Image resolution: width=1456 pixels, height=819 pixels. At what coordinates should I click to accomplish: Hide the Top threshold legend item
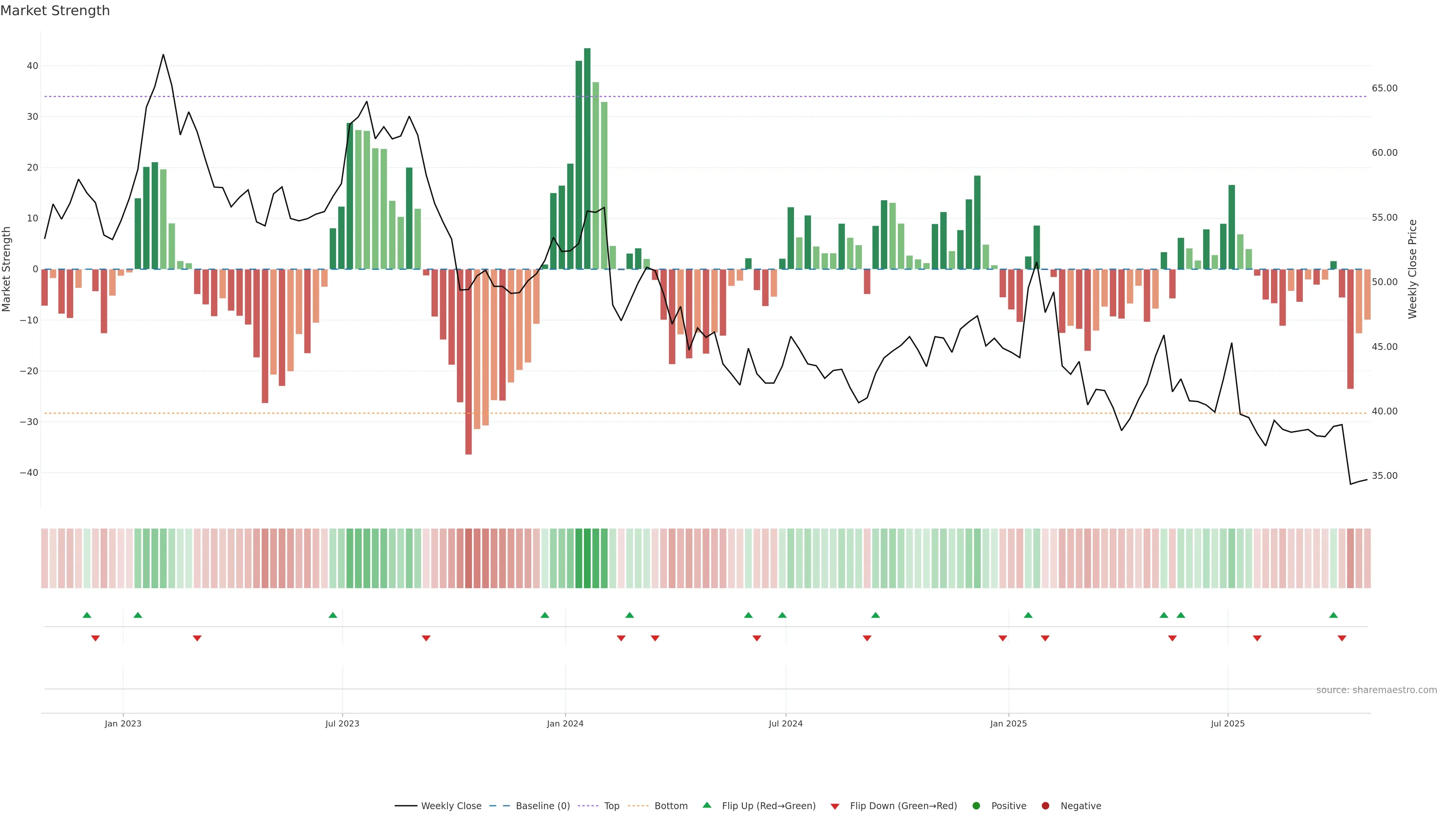611,805
